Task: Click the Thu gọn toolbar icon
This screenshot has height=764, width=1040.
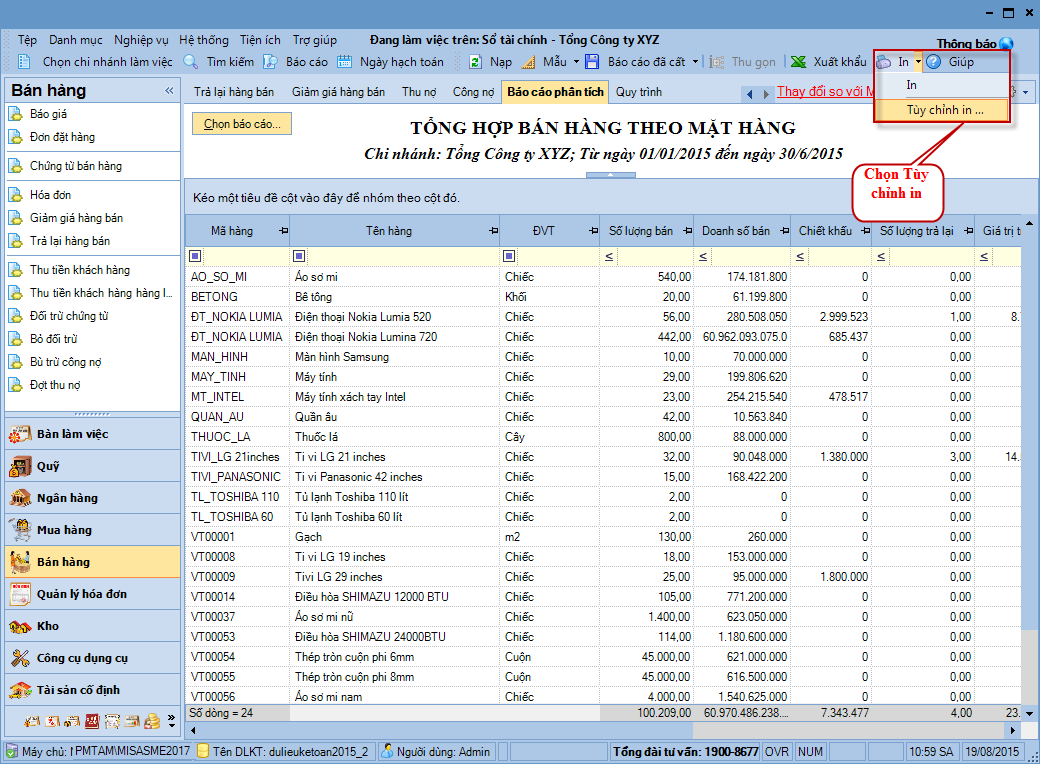Action: pyautogui.click(x=716, y=62)
